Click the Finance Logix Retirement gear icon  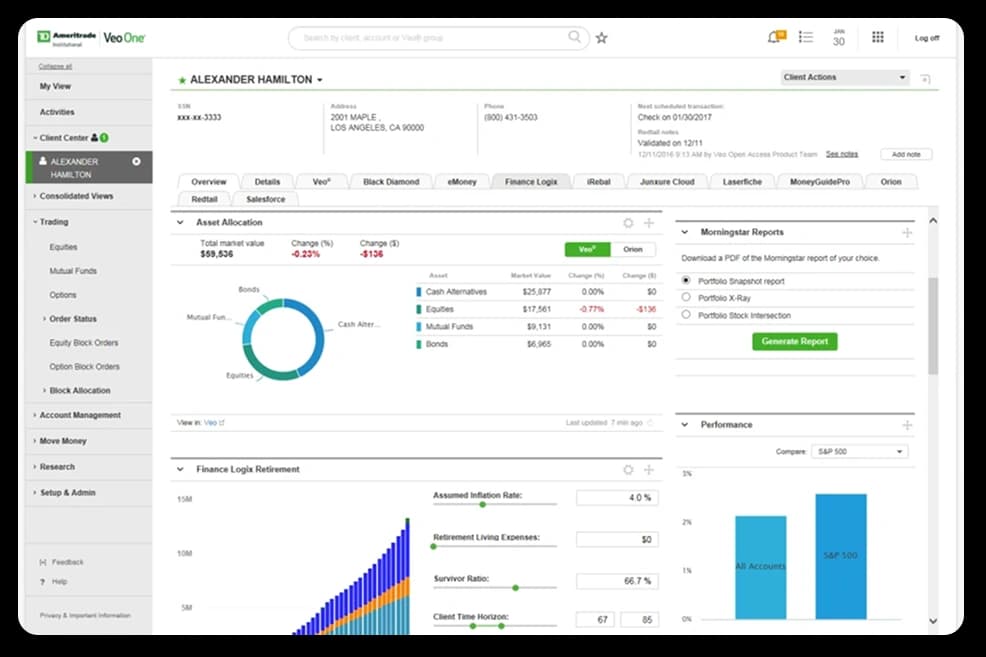[628, 470]
